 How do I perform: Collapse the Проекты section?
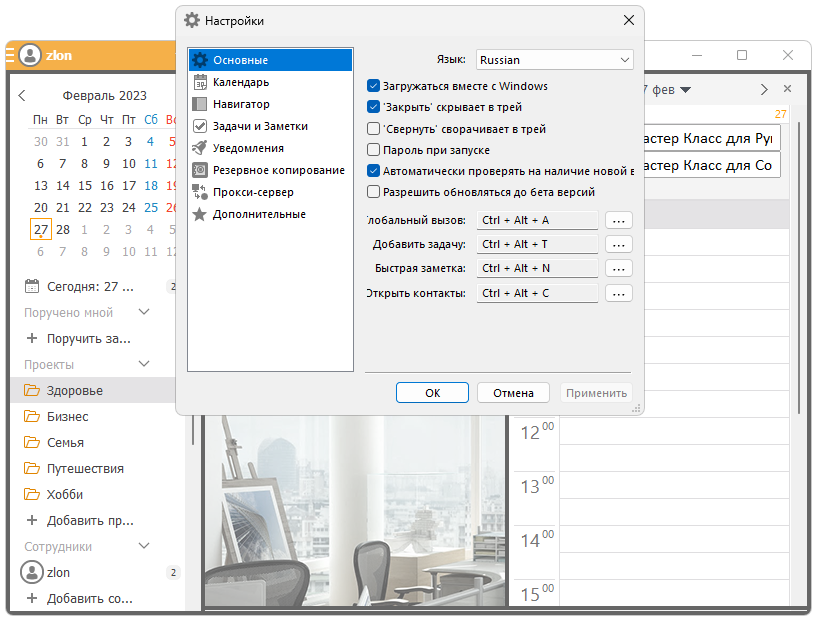(x=144, y=365)
